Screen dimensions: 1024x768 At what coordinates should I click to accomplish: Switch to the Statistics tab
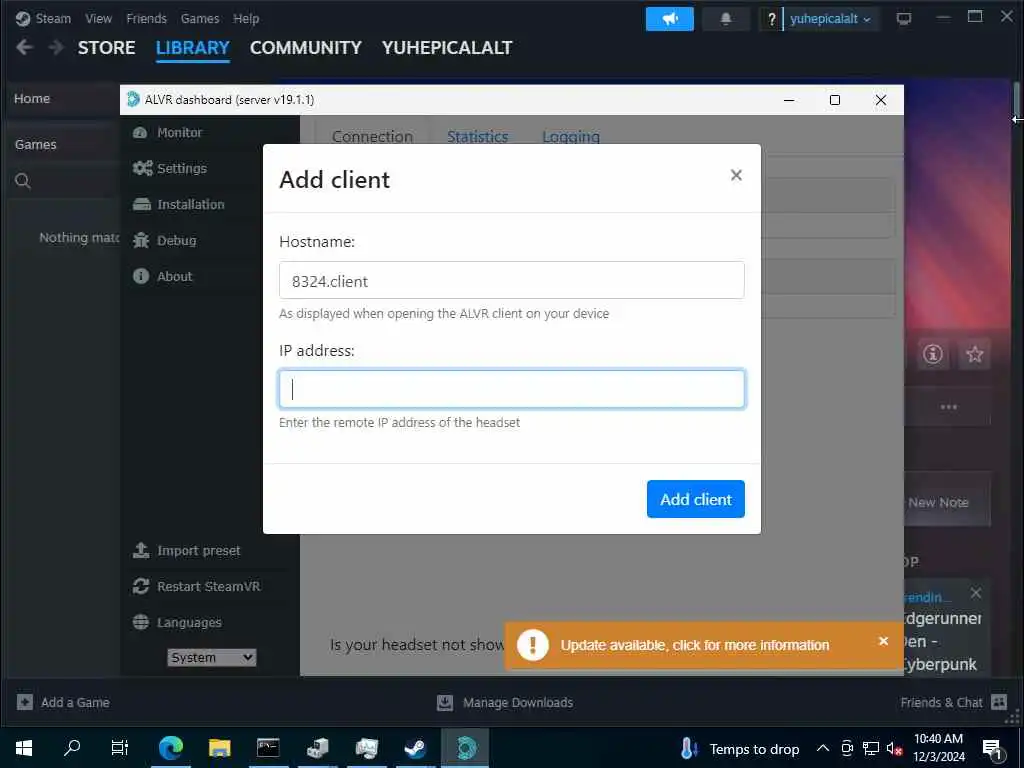click(477, 136)
